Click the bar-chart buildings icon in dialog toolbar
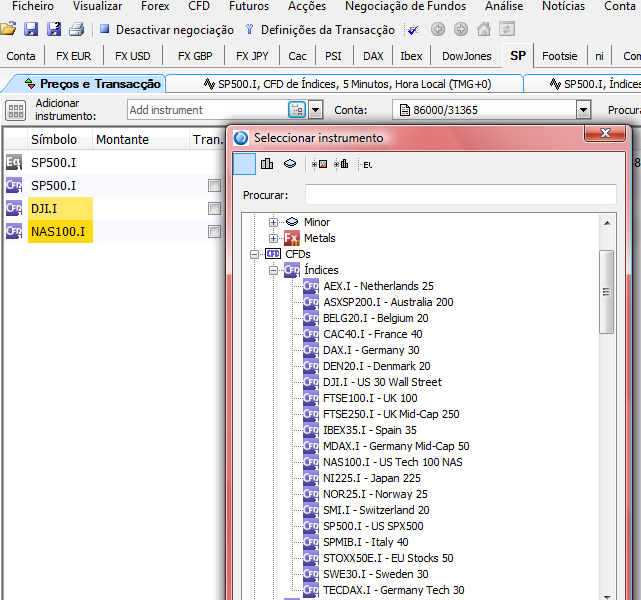The height and width of the screenshot is (600, 641). 267,164
